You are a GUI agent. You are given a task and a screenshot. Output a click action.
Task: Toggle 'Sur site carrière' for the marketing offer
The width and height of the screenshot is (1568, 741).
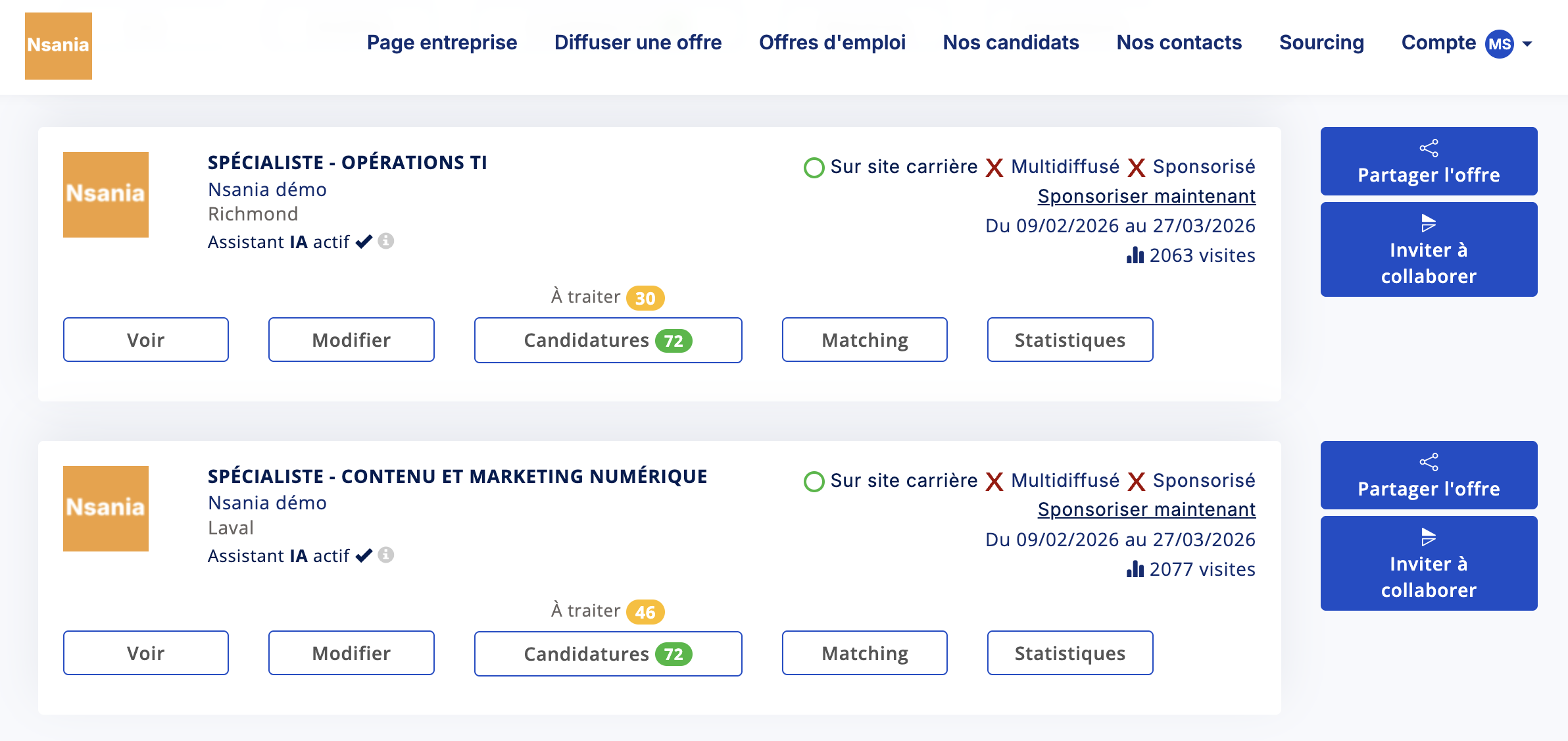click(813, 480)
